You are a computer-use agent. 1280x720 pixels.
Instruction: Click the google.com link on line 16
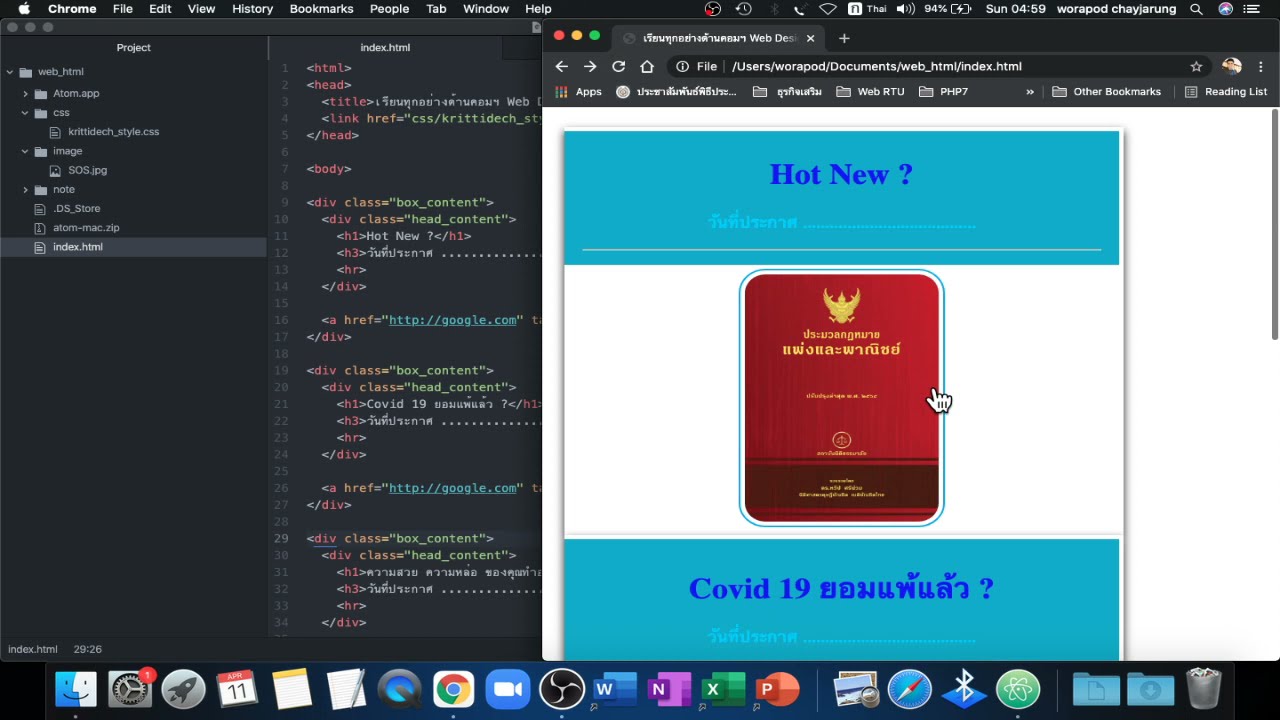pyautogui.click(x=453, y=320)
